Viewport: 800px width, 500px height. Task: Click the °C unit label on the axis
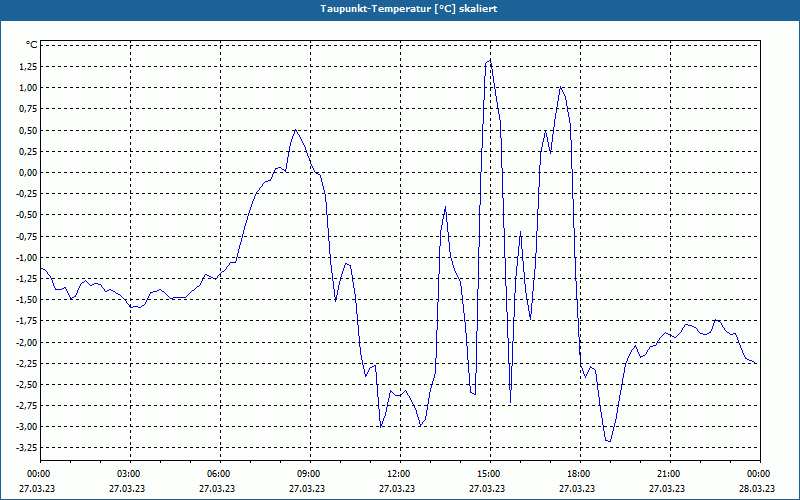coord(32,45)
